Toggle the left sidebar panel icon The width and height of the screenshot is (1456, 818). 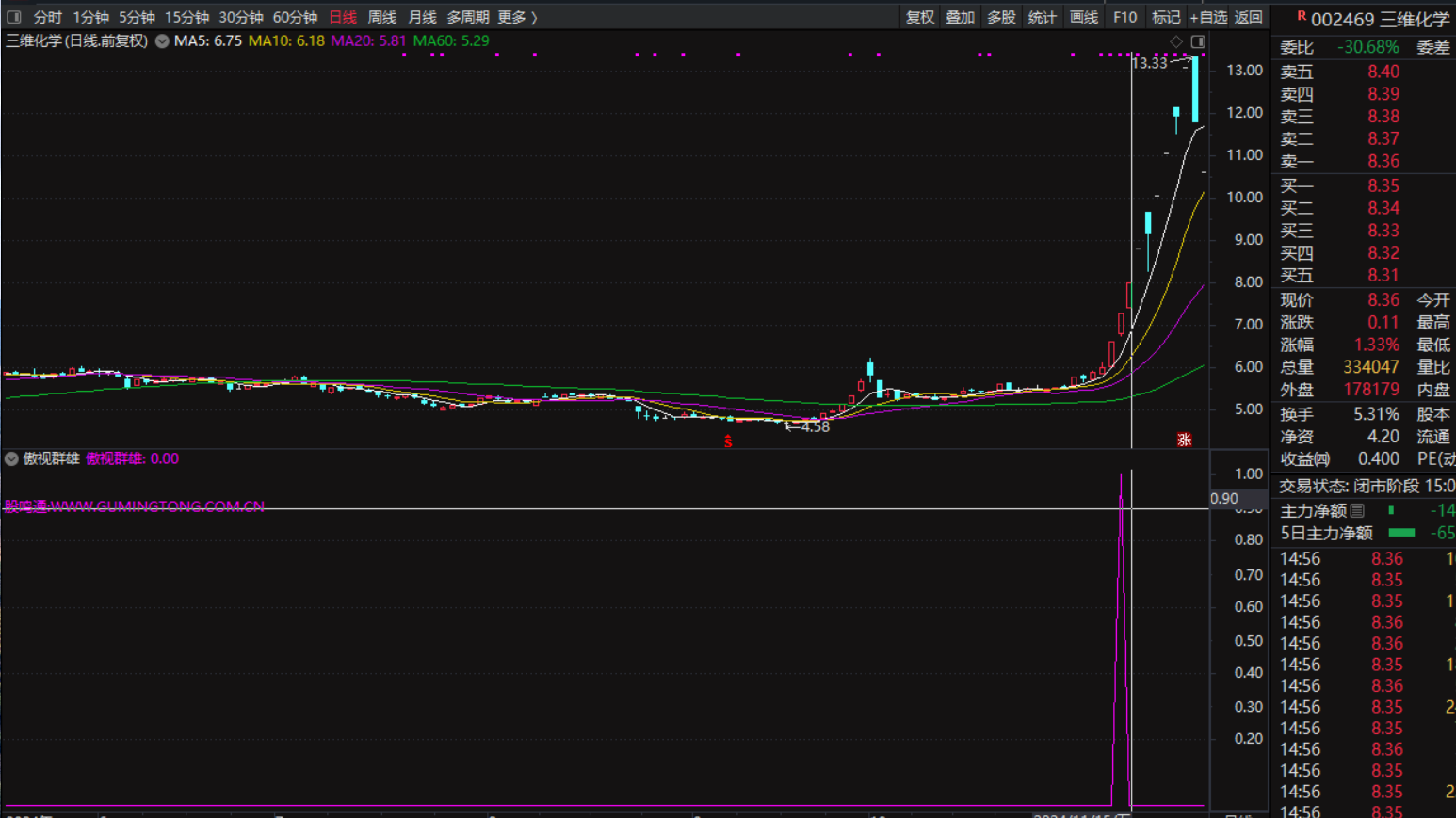[13, 17]
